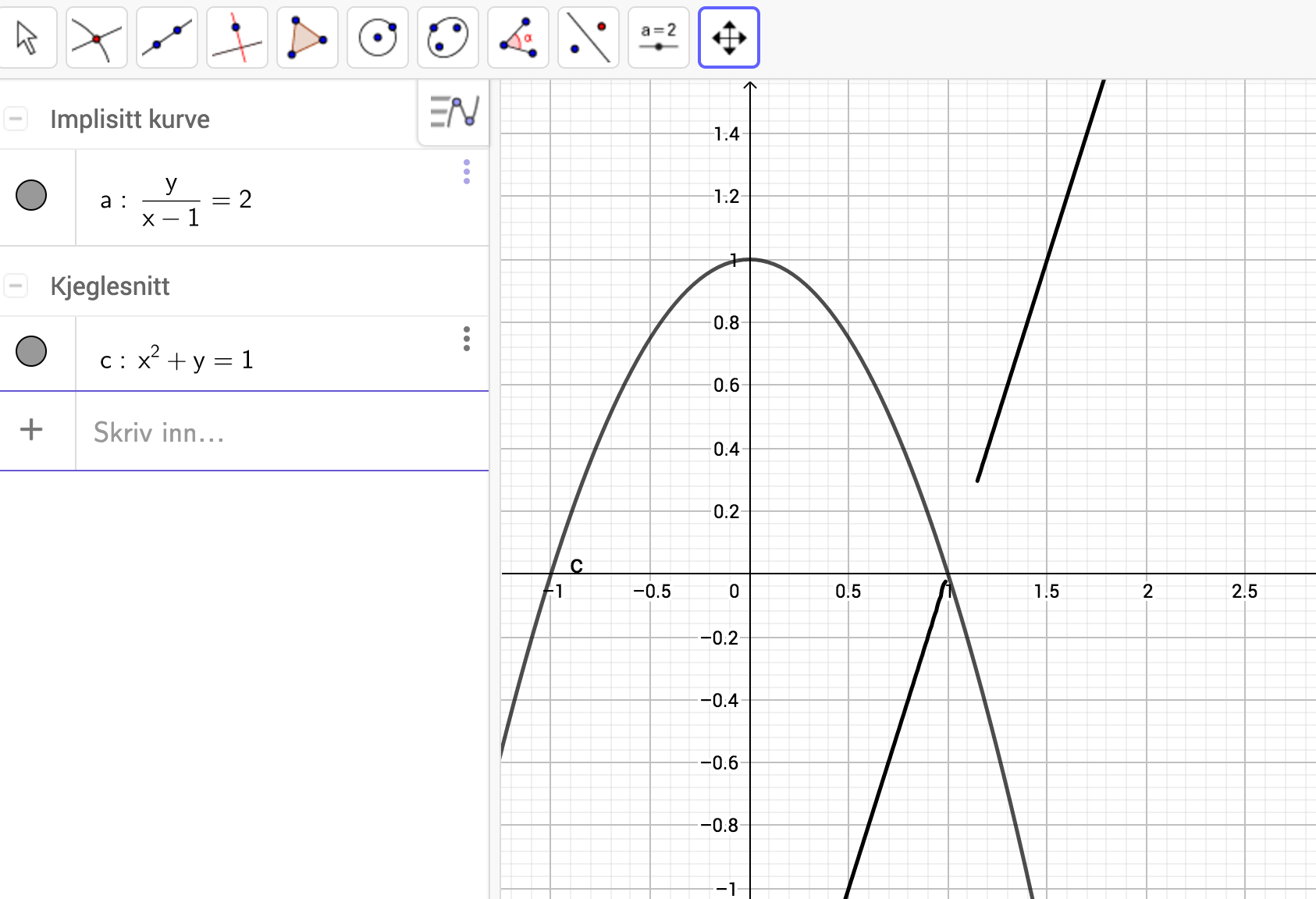This screenshot has height=899, width=1316.
Task: Select the Angle tool
Action: [518, 37]
